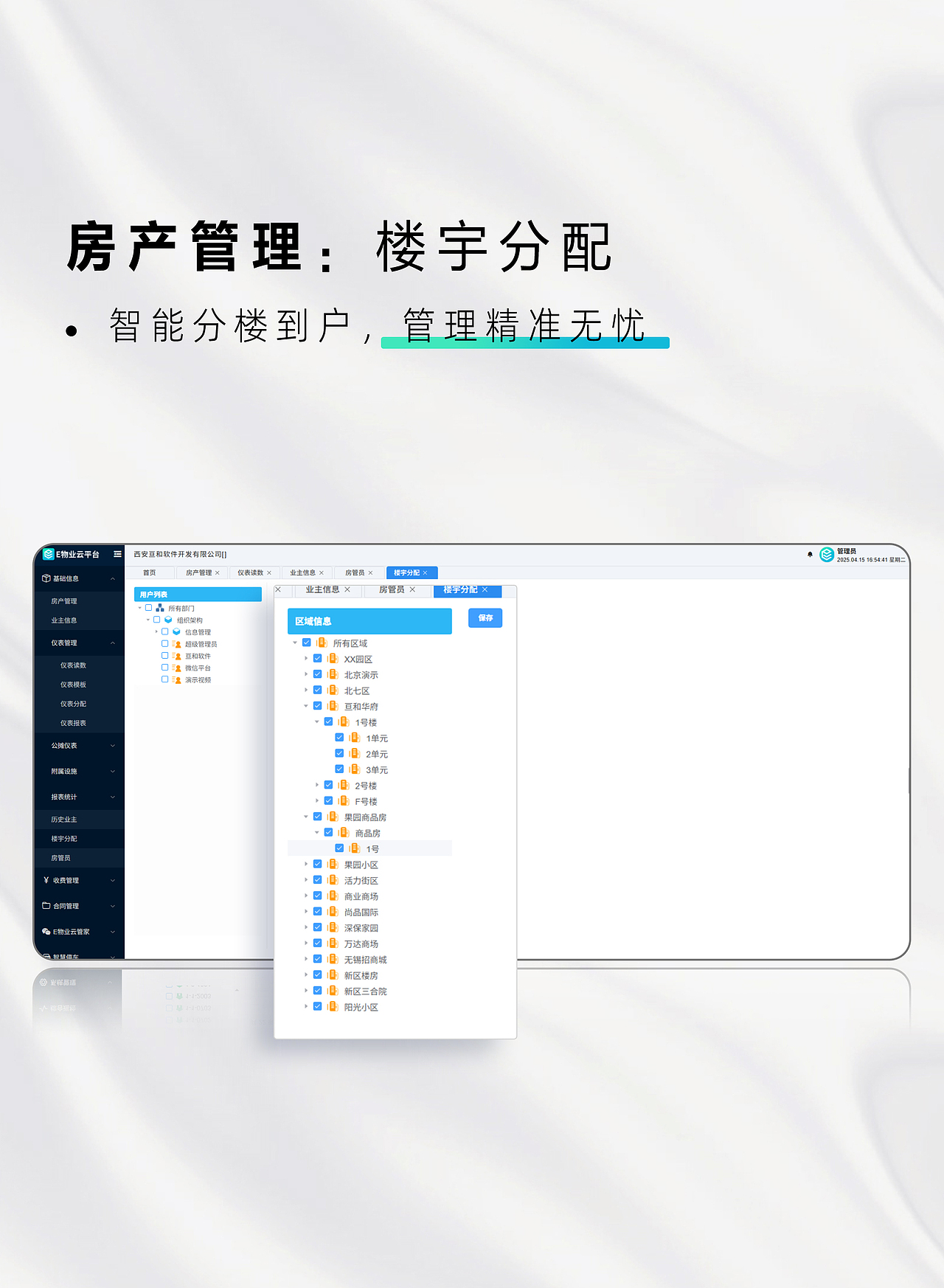Viewport: 944px width, 1288px height.
Task: Open 仪表报表 in the sidebar
Action: pos(73,723)
